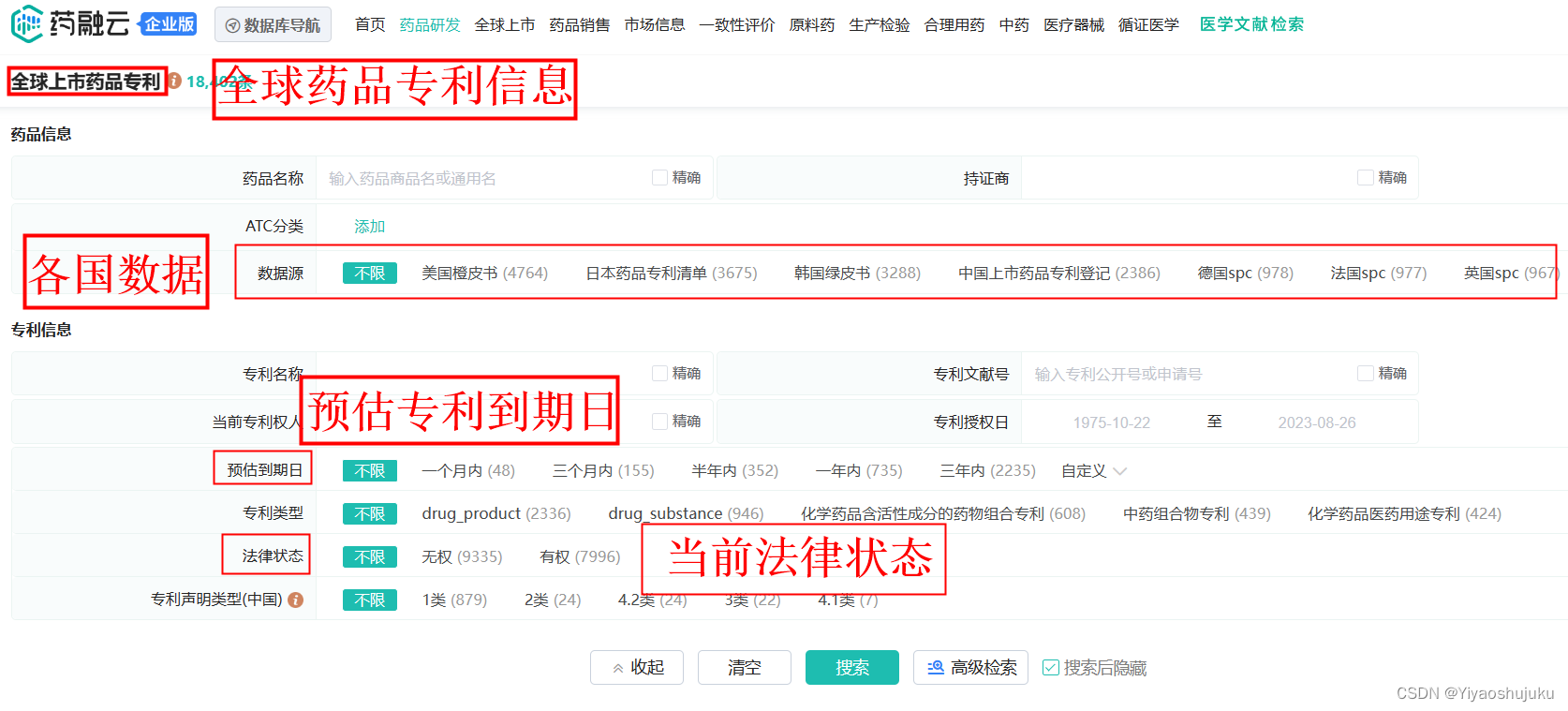1568x711 pixels.
Task: Filter by 化学药品含活性成分的药物组合专利 (608)
Action: point(943,513)
